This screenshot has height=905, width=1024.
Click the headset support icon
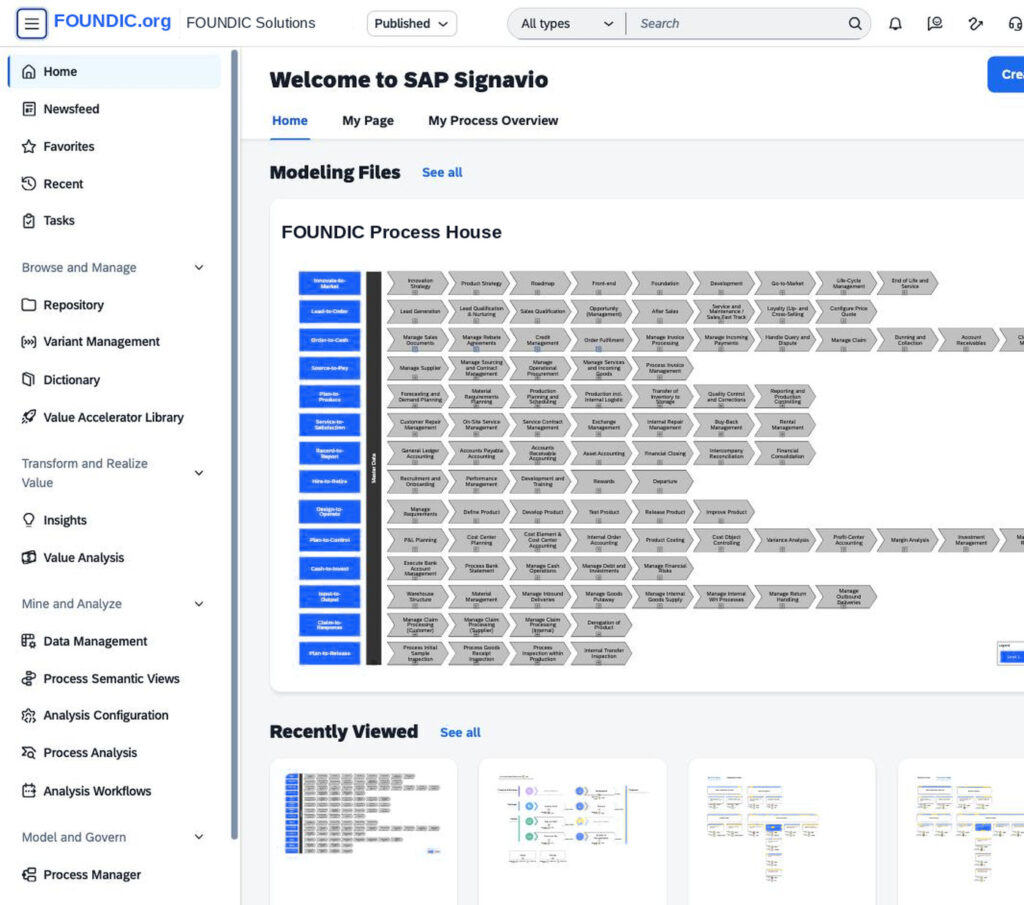[x=1016, y=24]
